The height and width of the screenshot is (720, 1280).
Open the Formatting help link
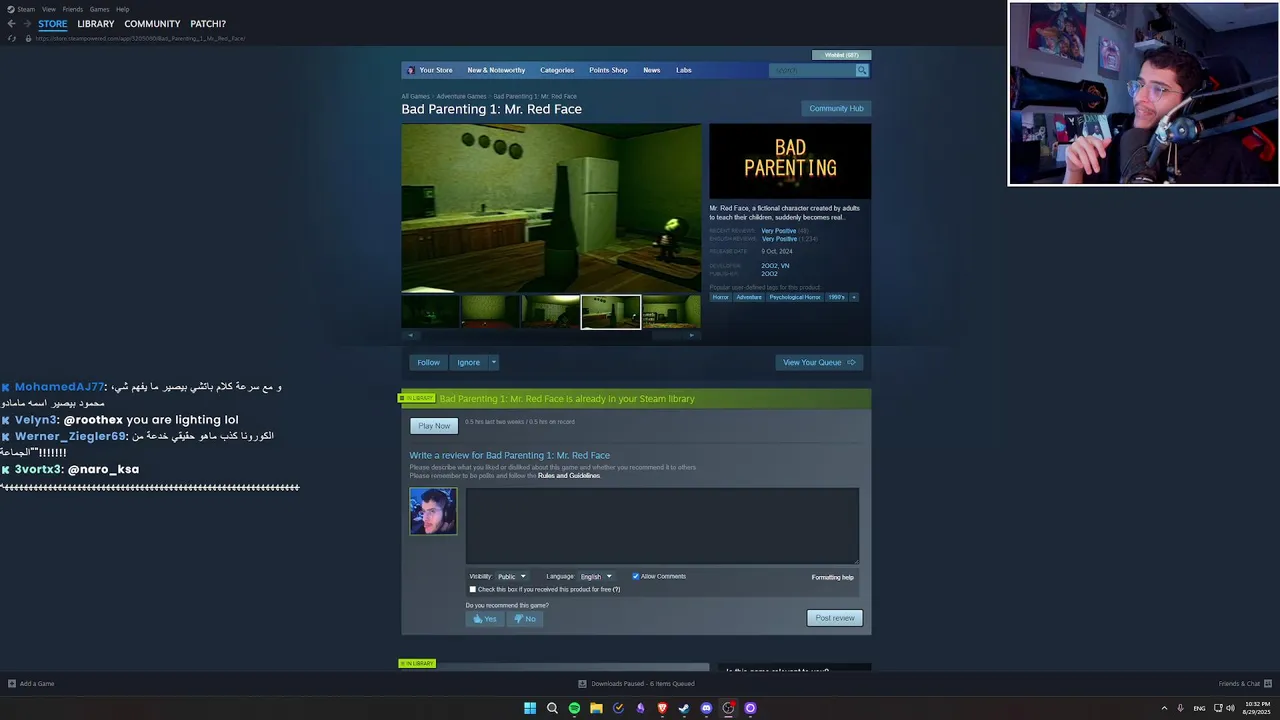point(833,577)
